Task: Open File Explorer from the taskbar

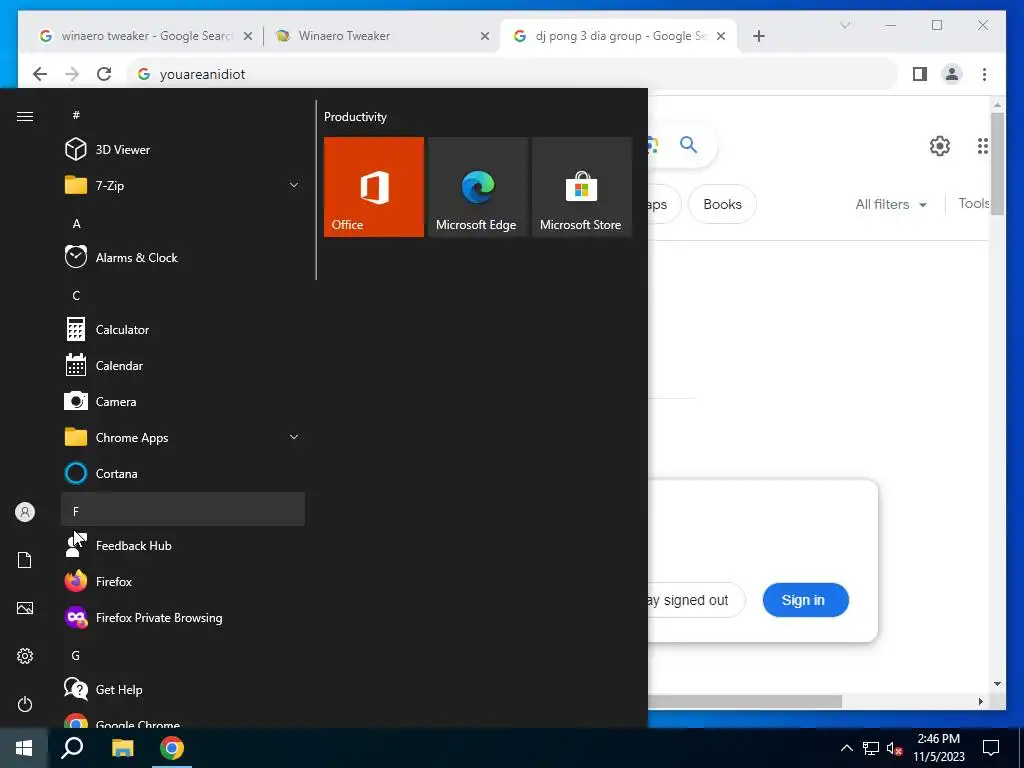Action: click(122, 748)
